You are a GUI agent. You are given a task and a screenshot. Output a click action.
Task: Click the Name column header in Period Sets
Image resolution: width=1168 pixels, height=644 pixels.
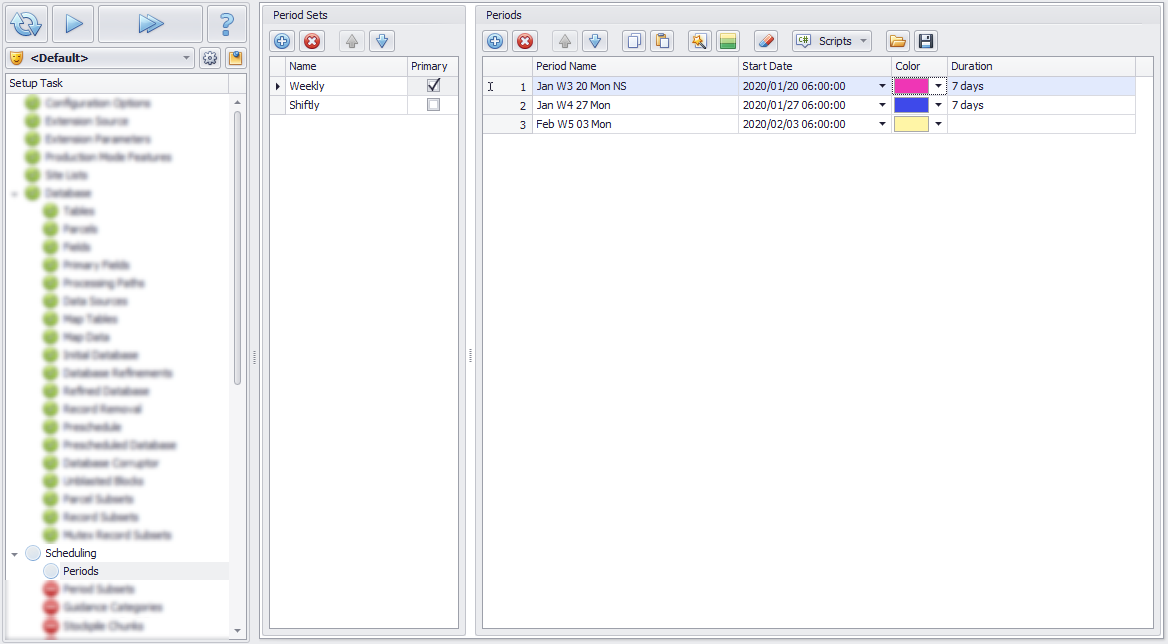[346, 66]
